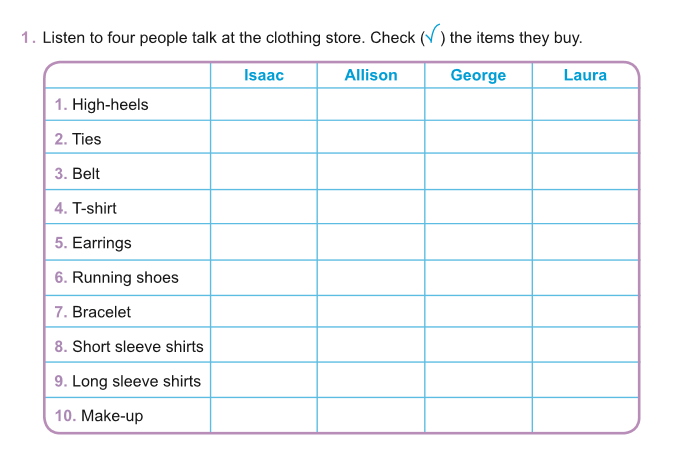Image resolution: width=689 pixels, height=449 pixels.
Task: Check Allison's cell for T-shirt
Action: tap(370, 208)
